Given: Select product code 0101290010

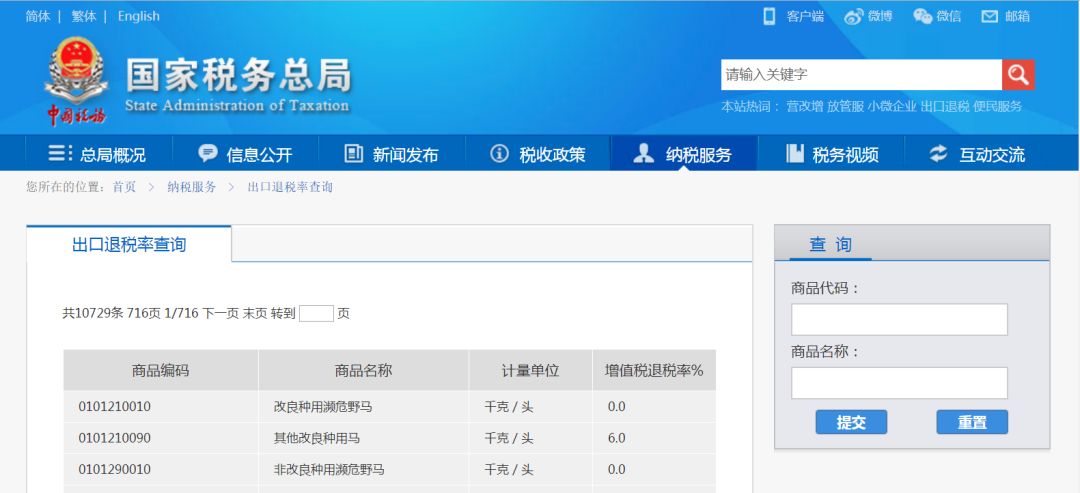Looking at the screenshot, I should [114, 470].
